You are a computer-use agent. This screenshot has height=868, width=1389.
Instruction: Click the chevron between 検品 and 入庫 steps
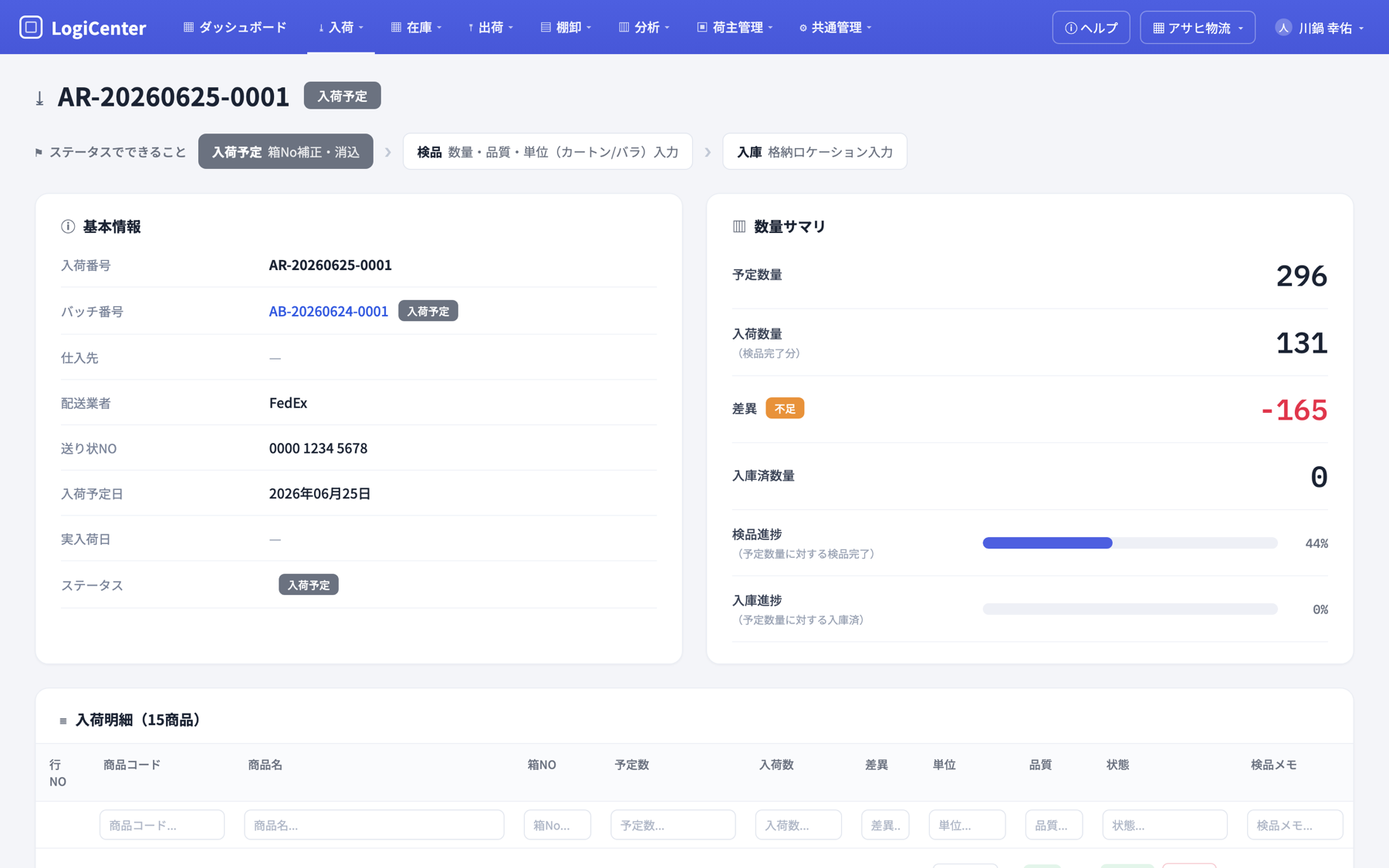708,152
